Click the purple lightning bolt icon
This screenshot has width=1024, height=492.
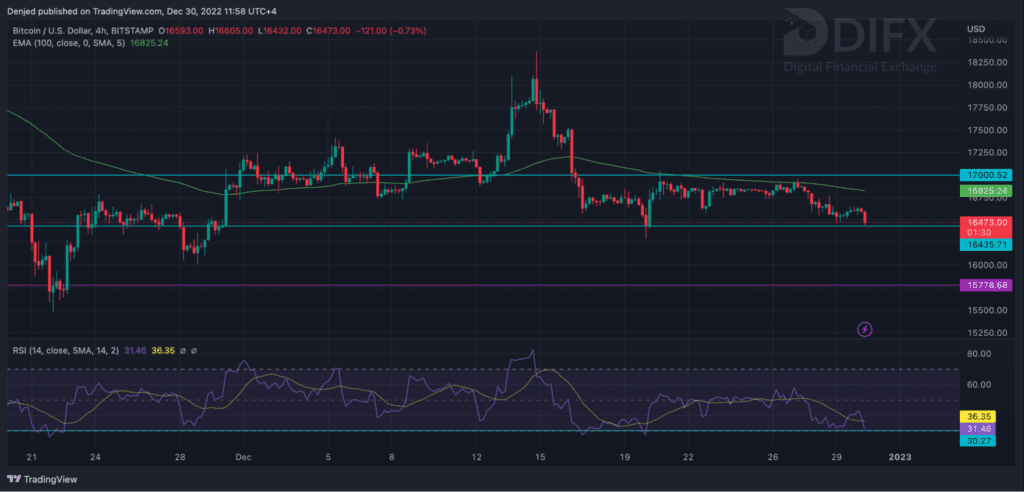865,328
